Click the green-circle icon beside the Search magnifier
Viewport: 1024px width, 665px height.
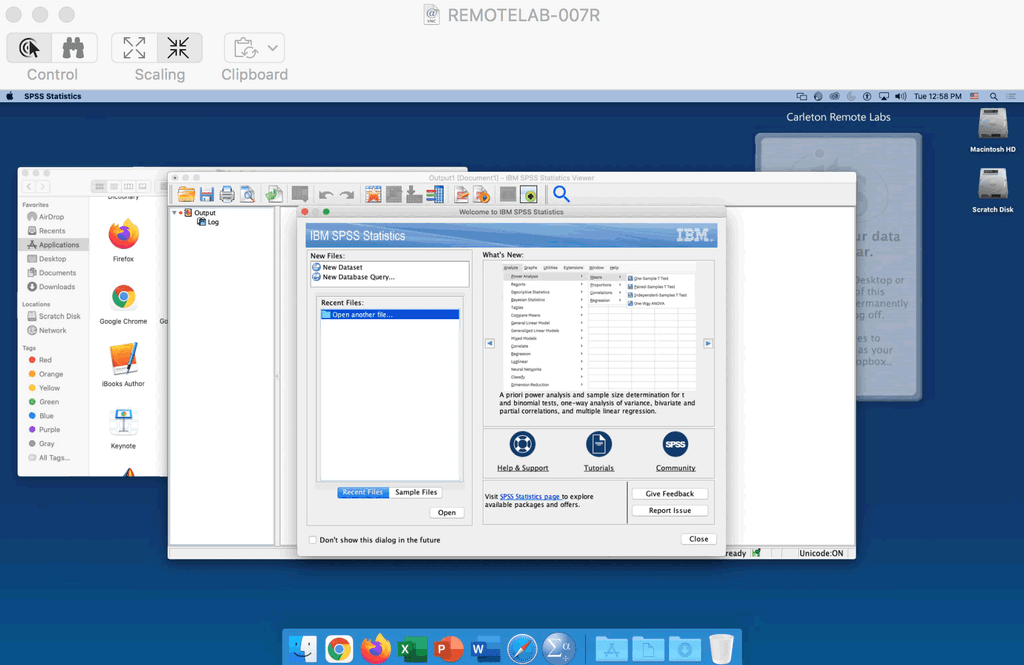528,194
